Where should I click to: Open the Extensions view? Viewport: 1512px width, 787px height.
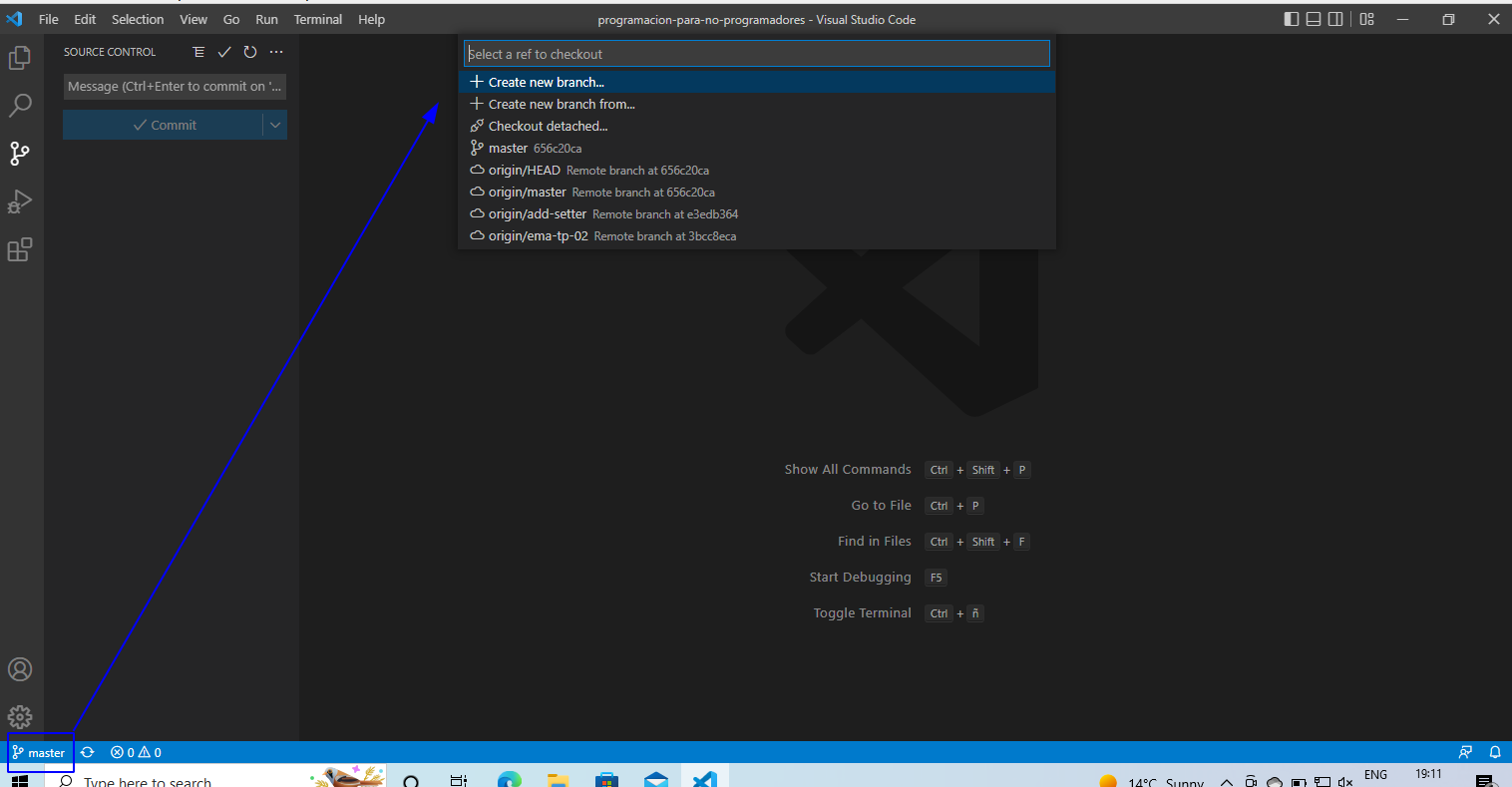(x=20, y=249)
